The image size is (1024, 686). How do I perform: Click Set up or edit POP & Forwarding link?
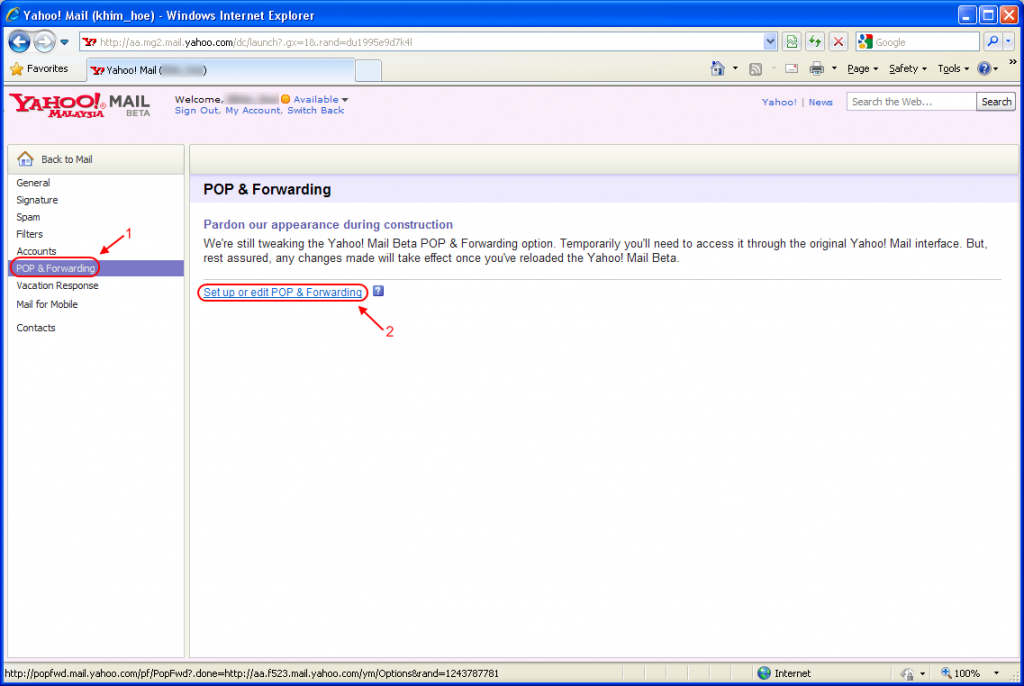(283, 292)
